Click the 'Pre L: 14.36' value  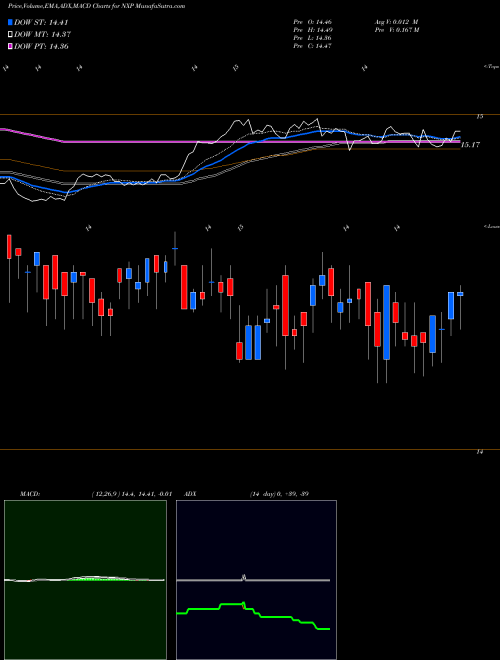coord(313,38)
